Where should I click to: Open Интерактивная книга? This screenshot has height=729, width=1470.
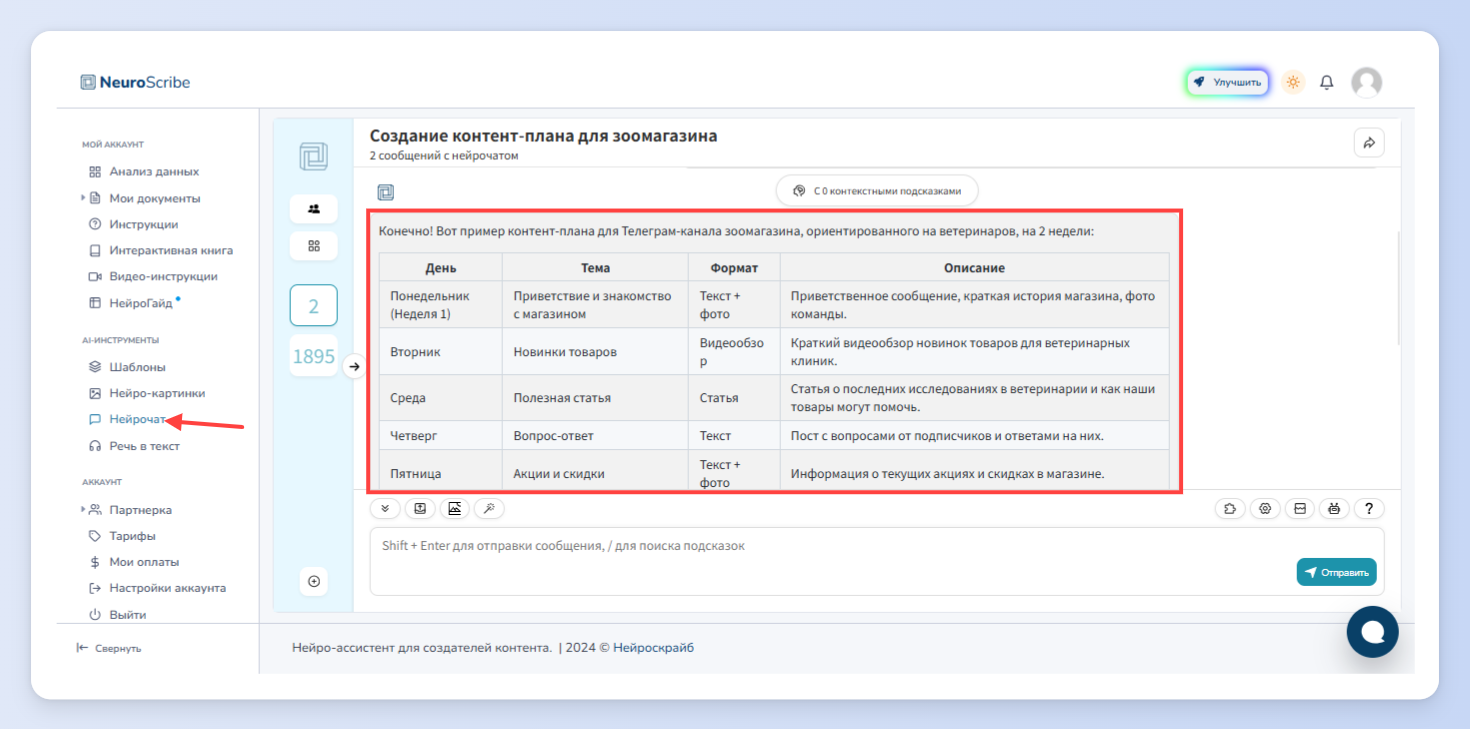click(x=171, y=250)
